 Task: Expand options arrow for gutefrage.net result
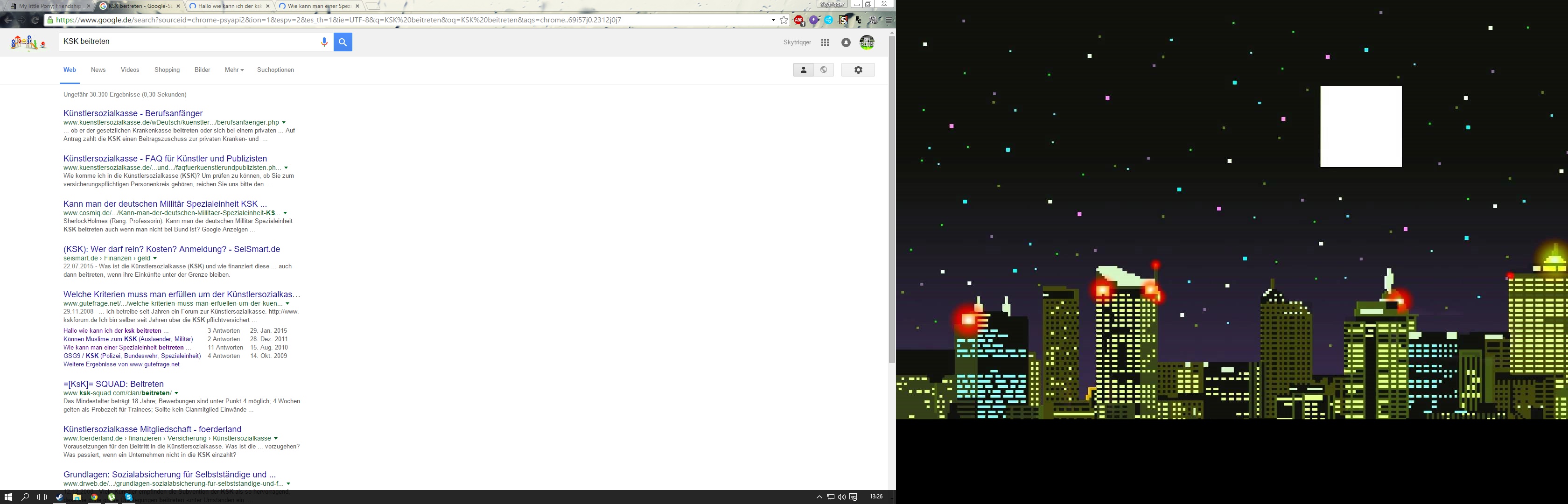[x=287, y=304]
